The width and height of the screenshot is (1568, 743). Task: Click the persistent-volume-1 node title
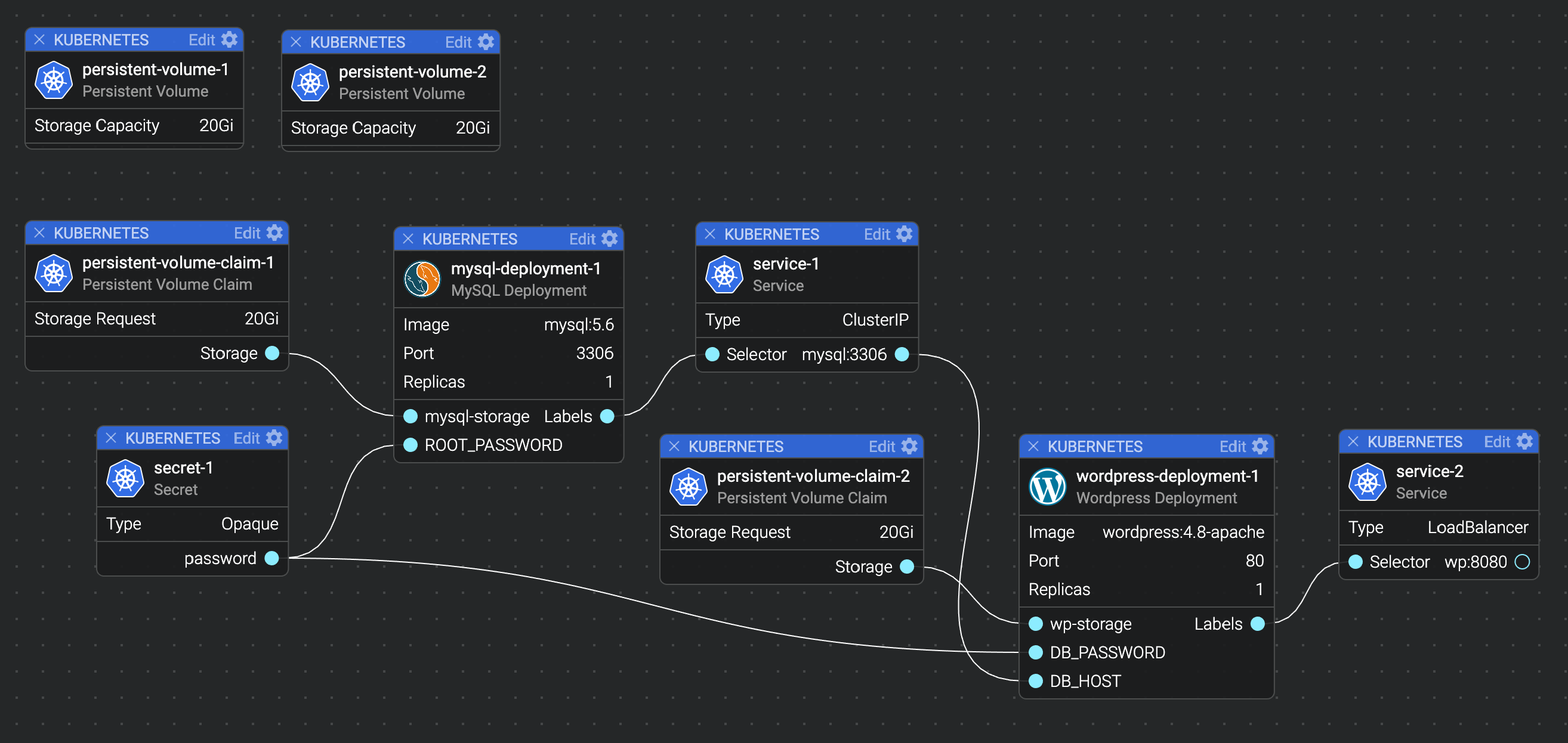click(x=155, y=70)
